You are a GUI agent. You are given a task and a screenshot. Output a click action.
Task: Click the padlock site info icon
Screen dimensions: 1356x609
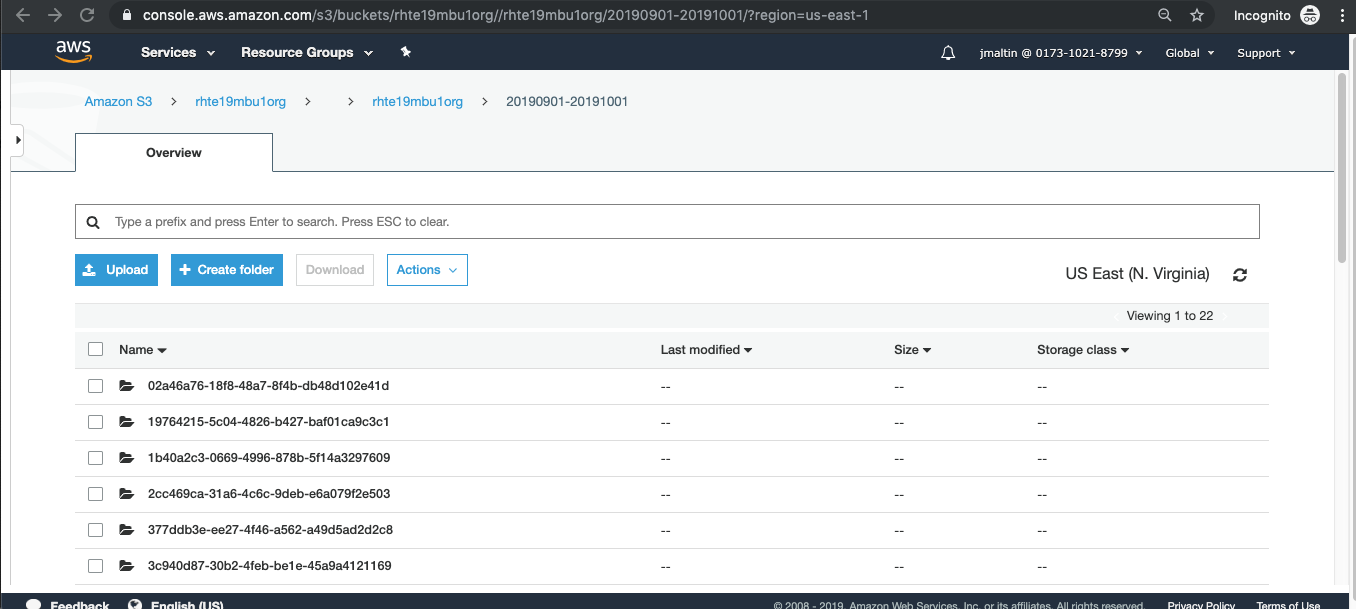(x=126, y=16)
